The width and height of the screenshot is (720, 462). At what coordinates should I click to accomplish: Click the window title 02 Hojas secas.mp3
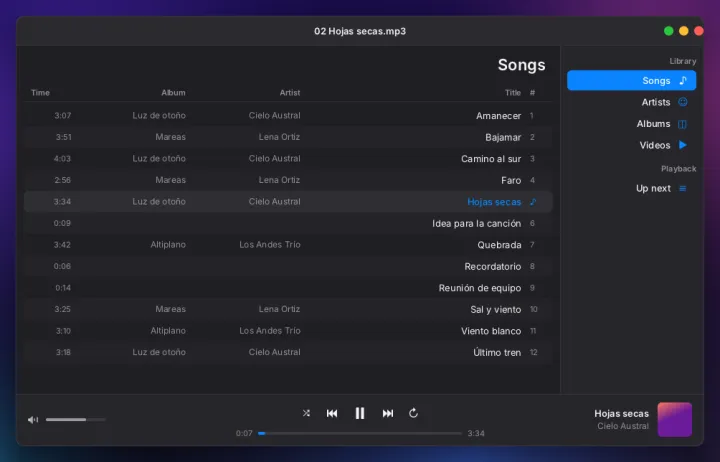tap(360, 31)
